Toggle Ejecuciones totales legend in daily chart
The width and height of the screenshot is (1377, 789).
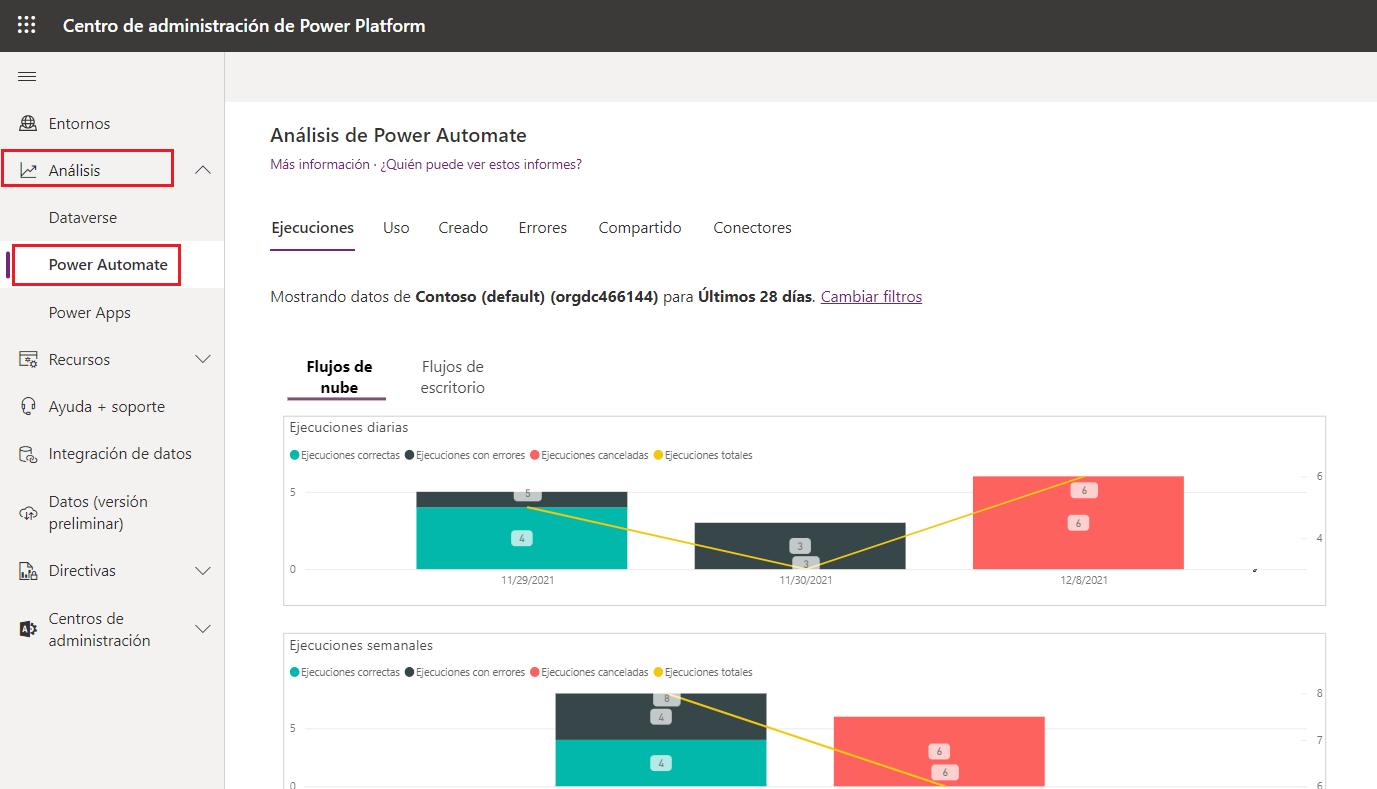click(x=702, y=456)
